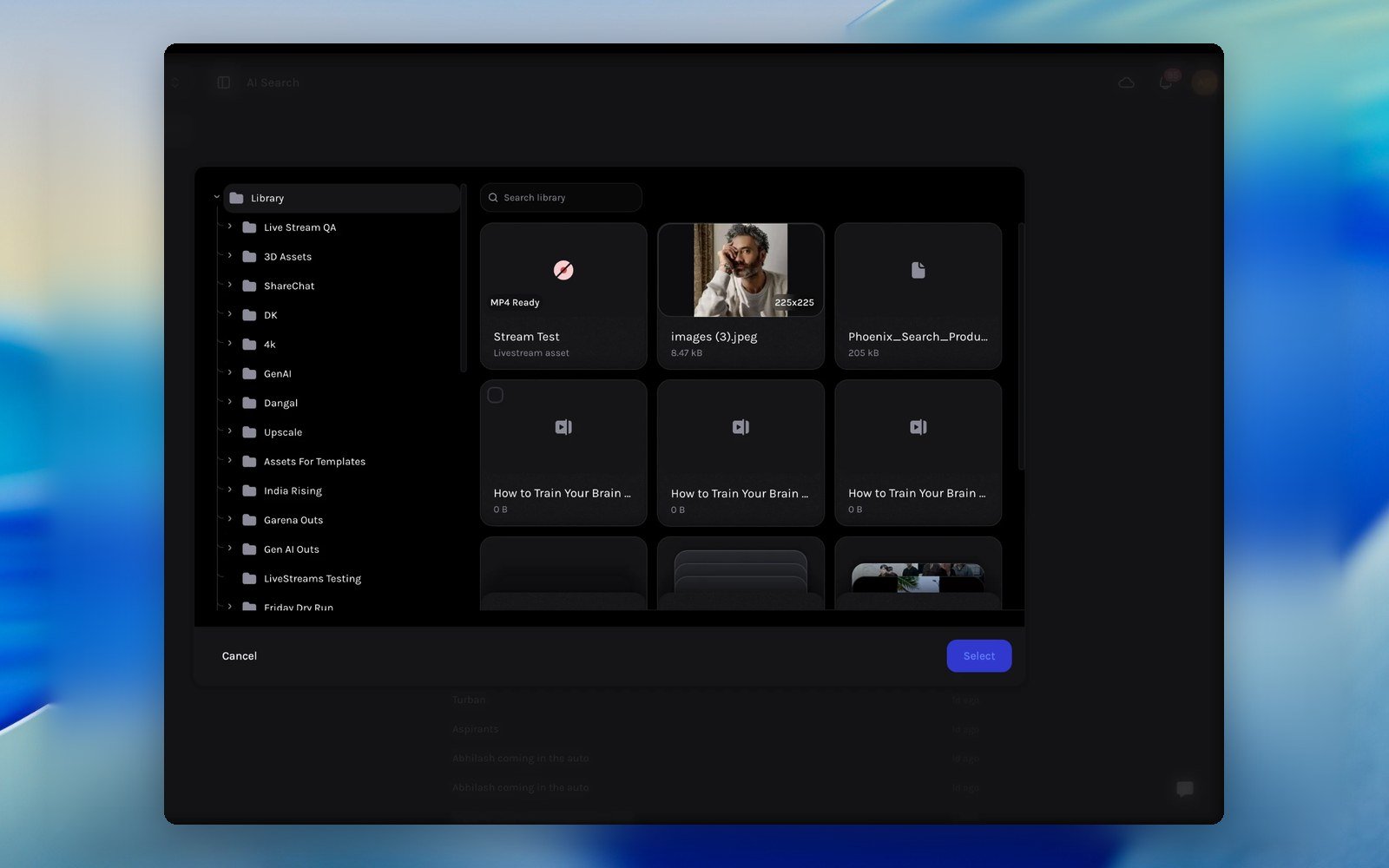Expand the ShareChat folder chevron
The width and height of the screenshot is (1389, 868).
click(230, 286)
